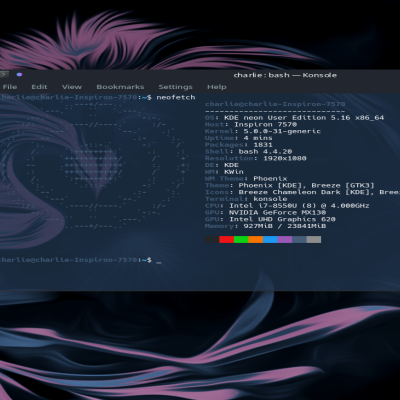Screen dimensions: 400x400
Task: Click the Resolution value '1920x1080'
Action: click(x=285, y=158)
